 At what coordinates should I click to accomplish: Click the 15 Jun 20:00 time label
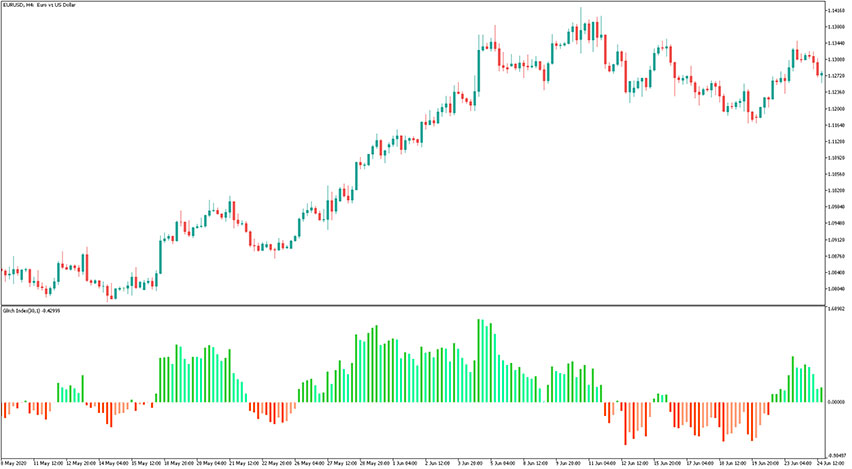point(668,464)
